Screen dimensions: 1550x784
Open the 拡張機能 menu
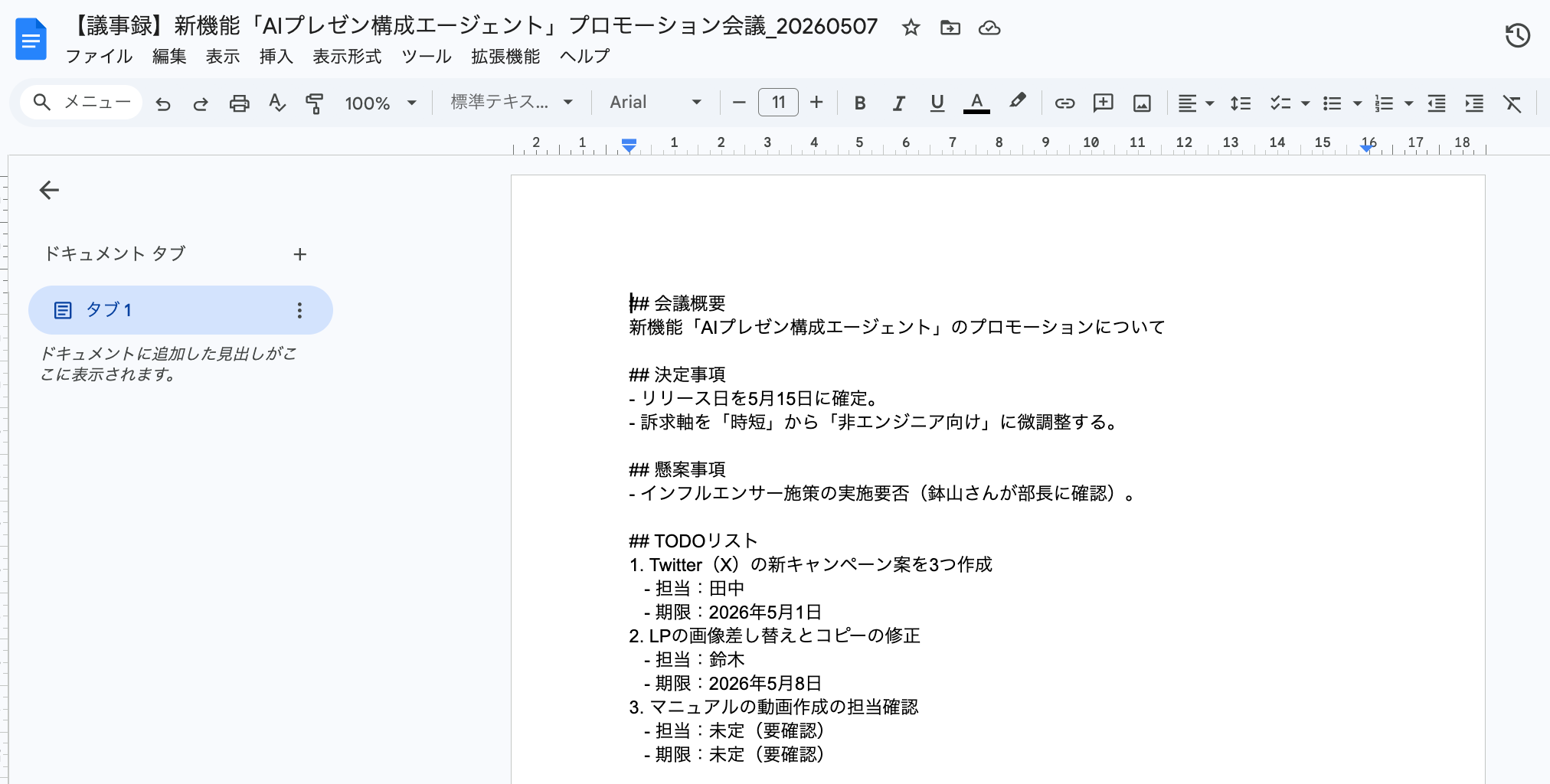click(505, 57)
